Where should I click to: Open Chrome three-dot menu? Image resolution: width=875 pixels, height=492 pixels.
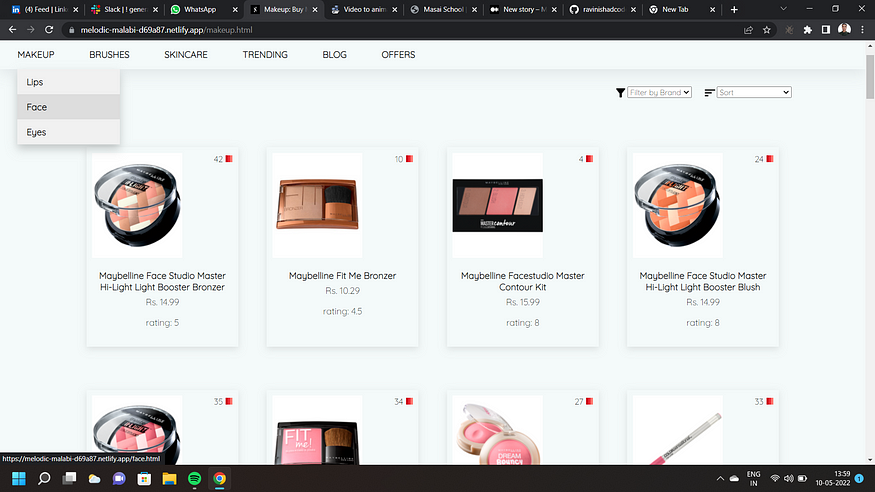click(x=863, y=30)
